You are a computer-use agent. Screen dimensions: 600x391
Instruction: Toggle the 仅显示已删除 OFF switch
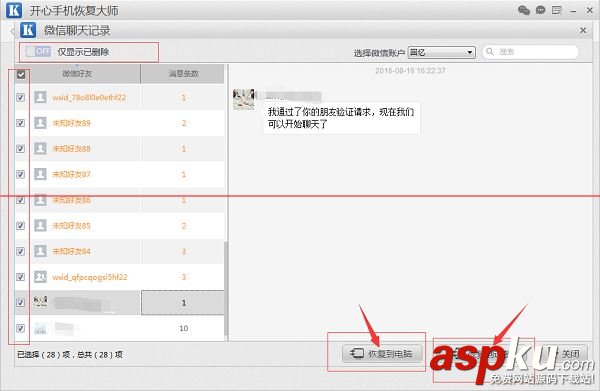click(x=38, y=51)
